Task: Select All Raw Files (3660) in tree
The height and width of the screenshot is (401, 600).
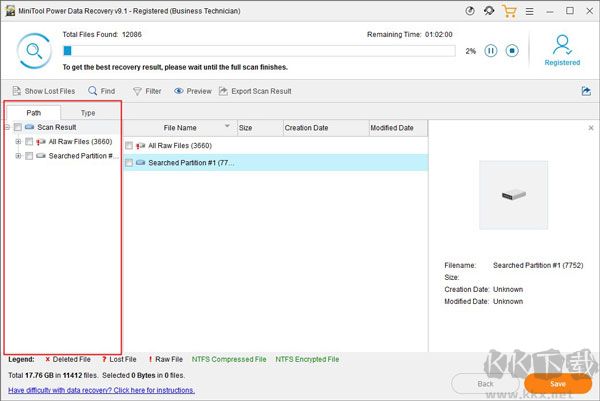Action: [80, 142]
